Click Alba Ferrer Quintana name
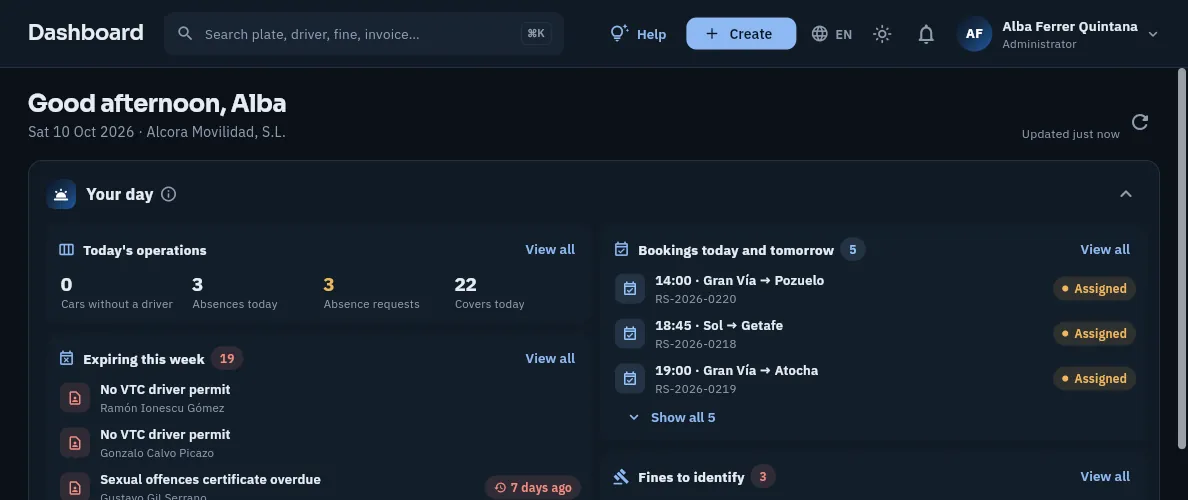Screen dimensions: 1188x500 tap(1070, 27)
